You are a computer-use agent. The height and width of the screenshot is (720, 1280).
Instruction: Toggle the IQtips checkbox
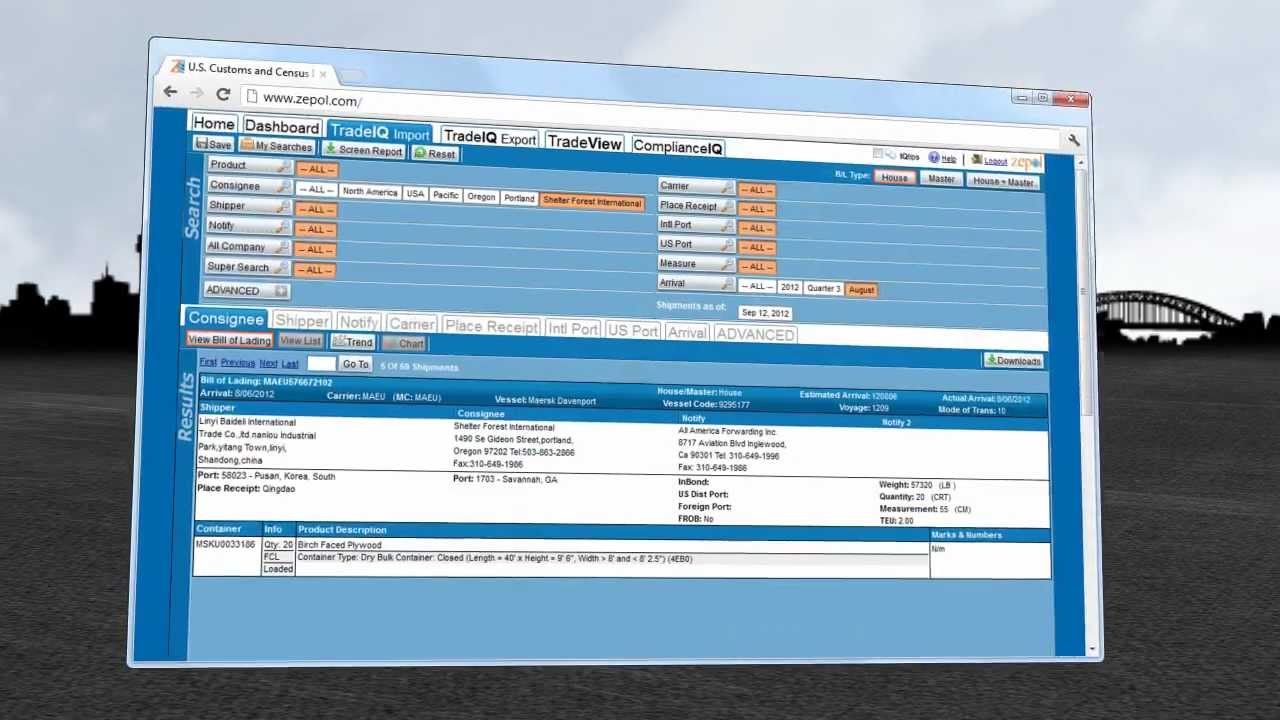(877, 154)
